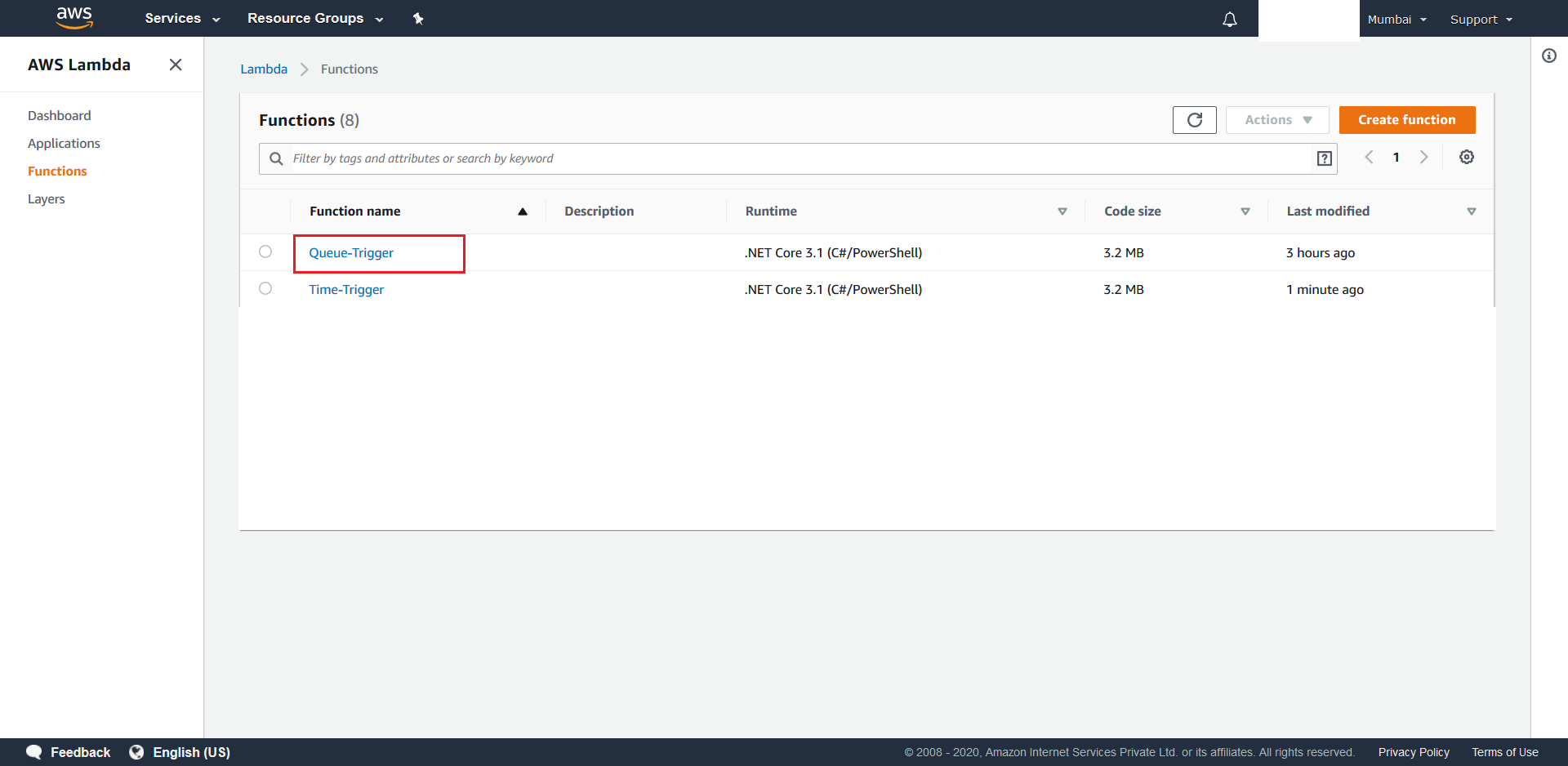
Task: Open the Terms of Use link
Action: coord(1505,752)
